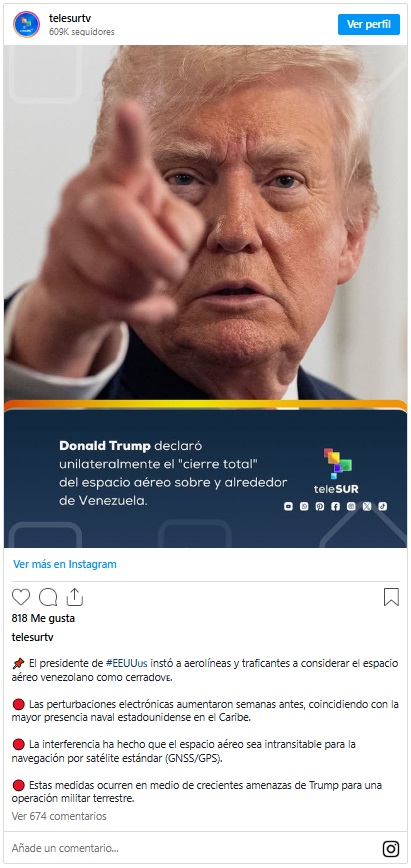
Task: Click the TikTok icon in the banner
Action: click(x=382, y=506)
